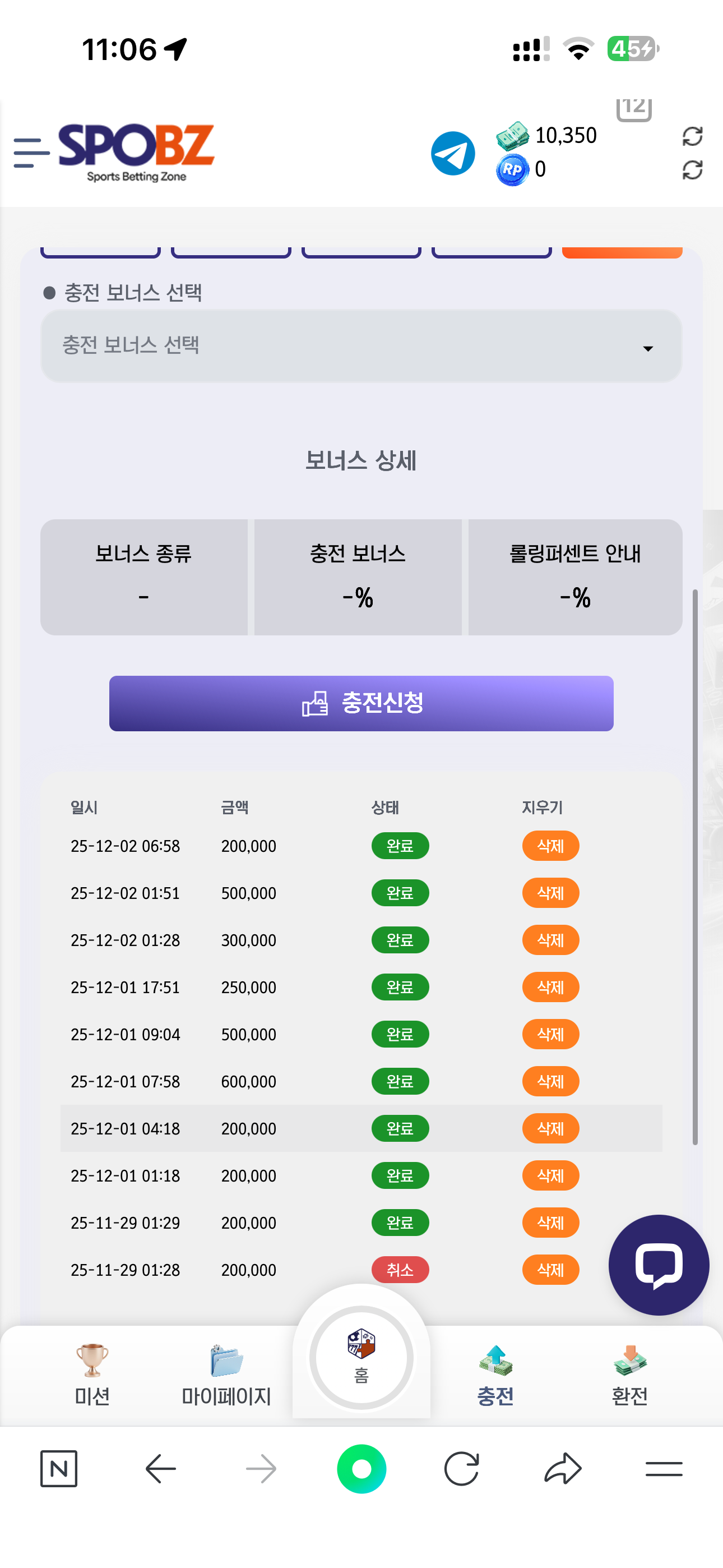The width and height of the screenshot is (723, 1568).
Task: Delete the 25-12-02 06:58 deposit record
Action: pos(550,846)
